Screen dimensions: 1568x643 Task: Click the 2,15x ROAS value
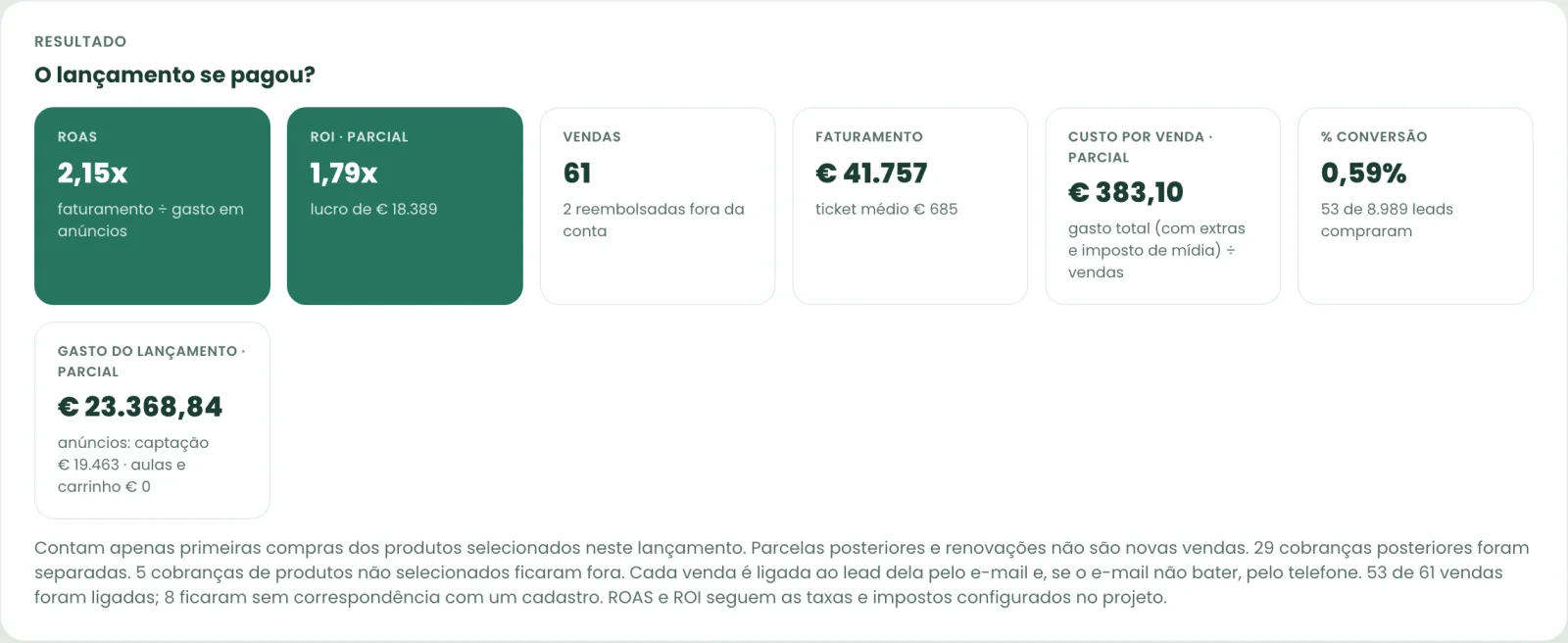[92, 173]
